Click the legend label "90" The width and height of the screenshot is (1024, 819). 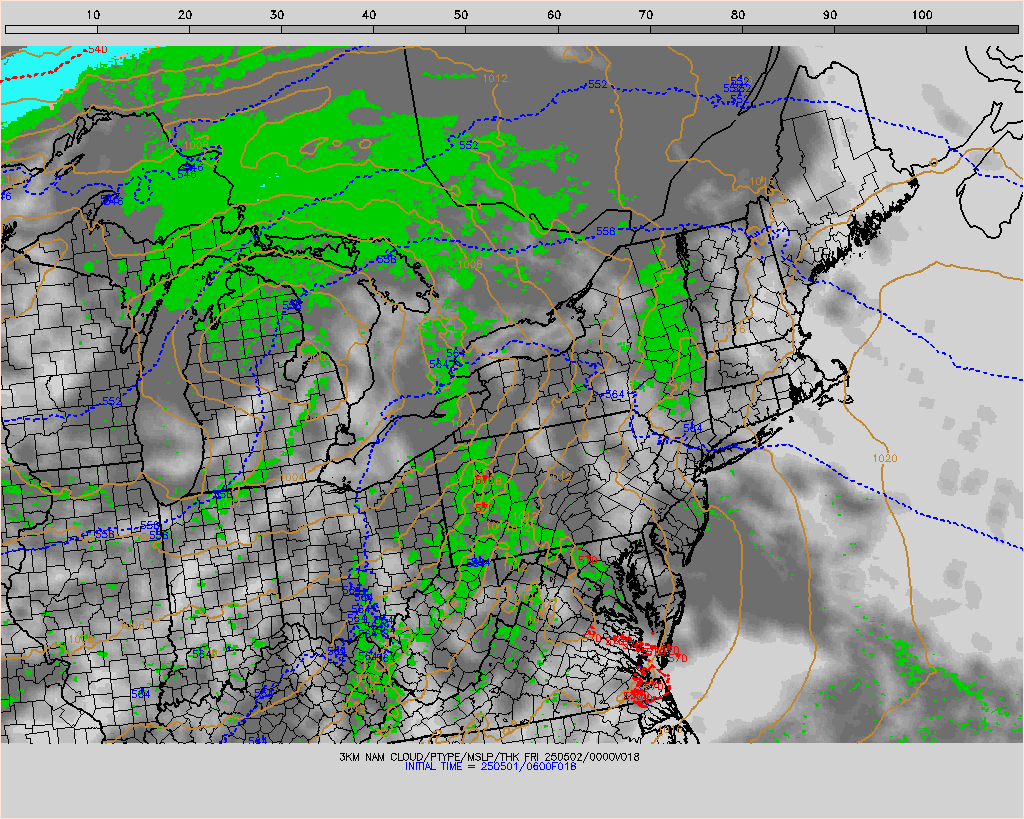(x=830, y=14)
